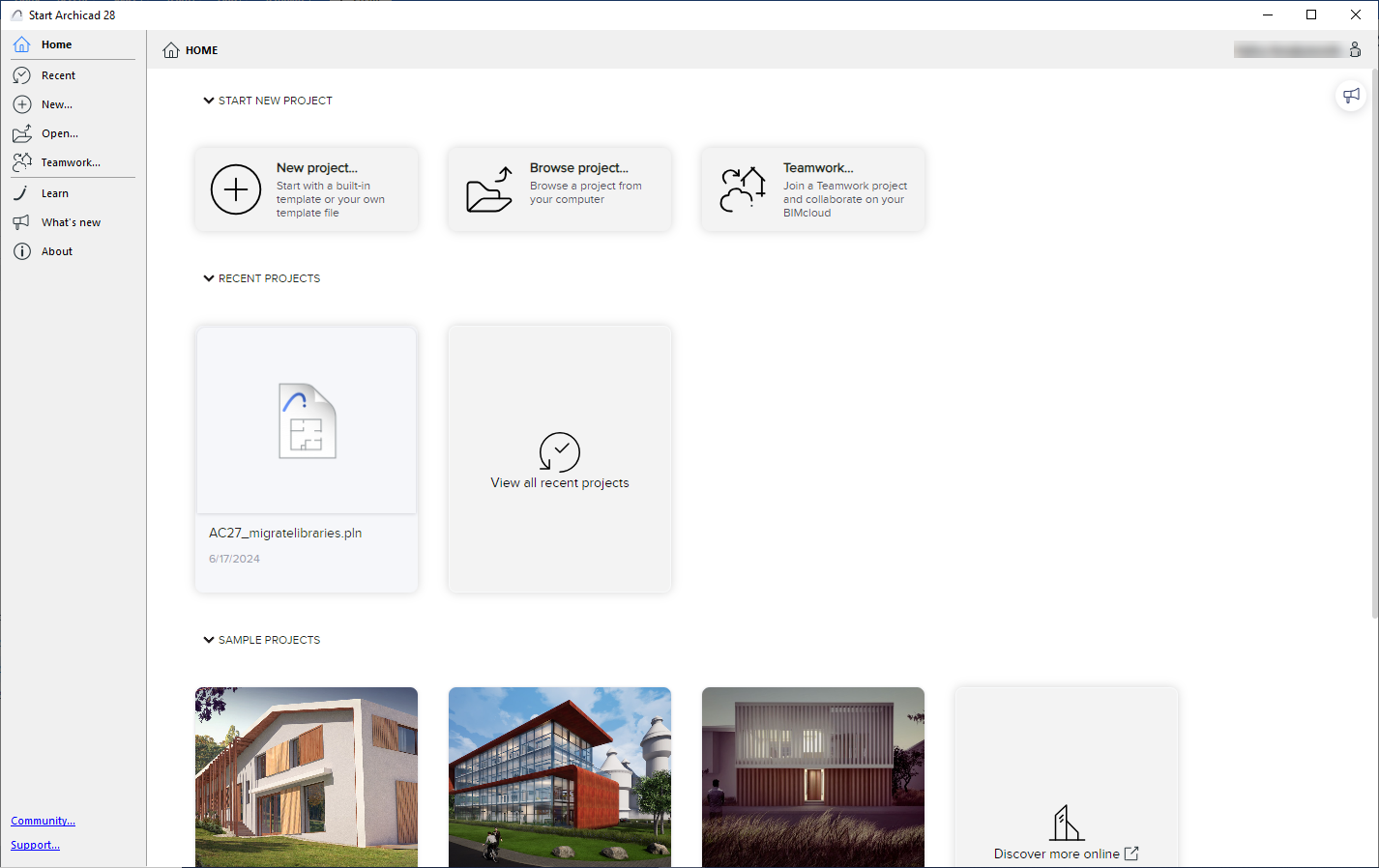1379x868 pixels.
Task: Click the cloud-house icon on Teamwork card
Action: (743, 189)
